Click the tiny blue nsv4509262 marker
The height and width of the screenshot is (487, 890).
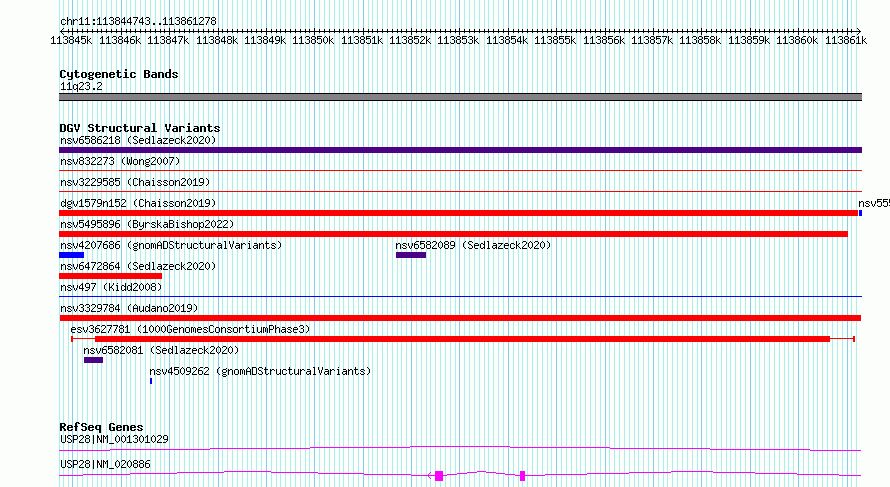[x=151, y=381]
